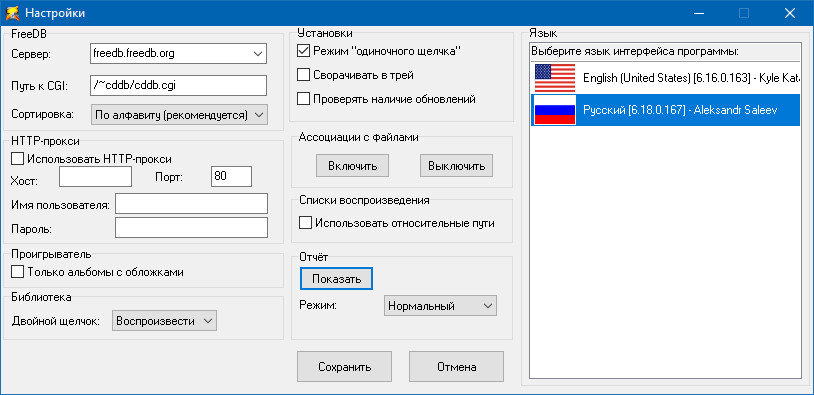Focus the Хост input field
814x395 pixels.
coord(96,176)
